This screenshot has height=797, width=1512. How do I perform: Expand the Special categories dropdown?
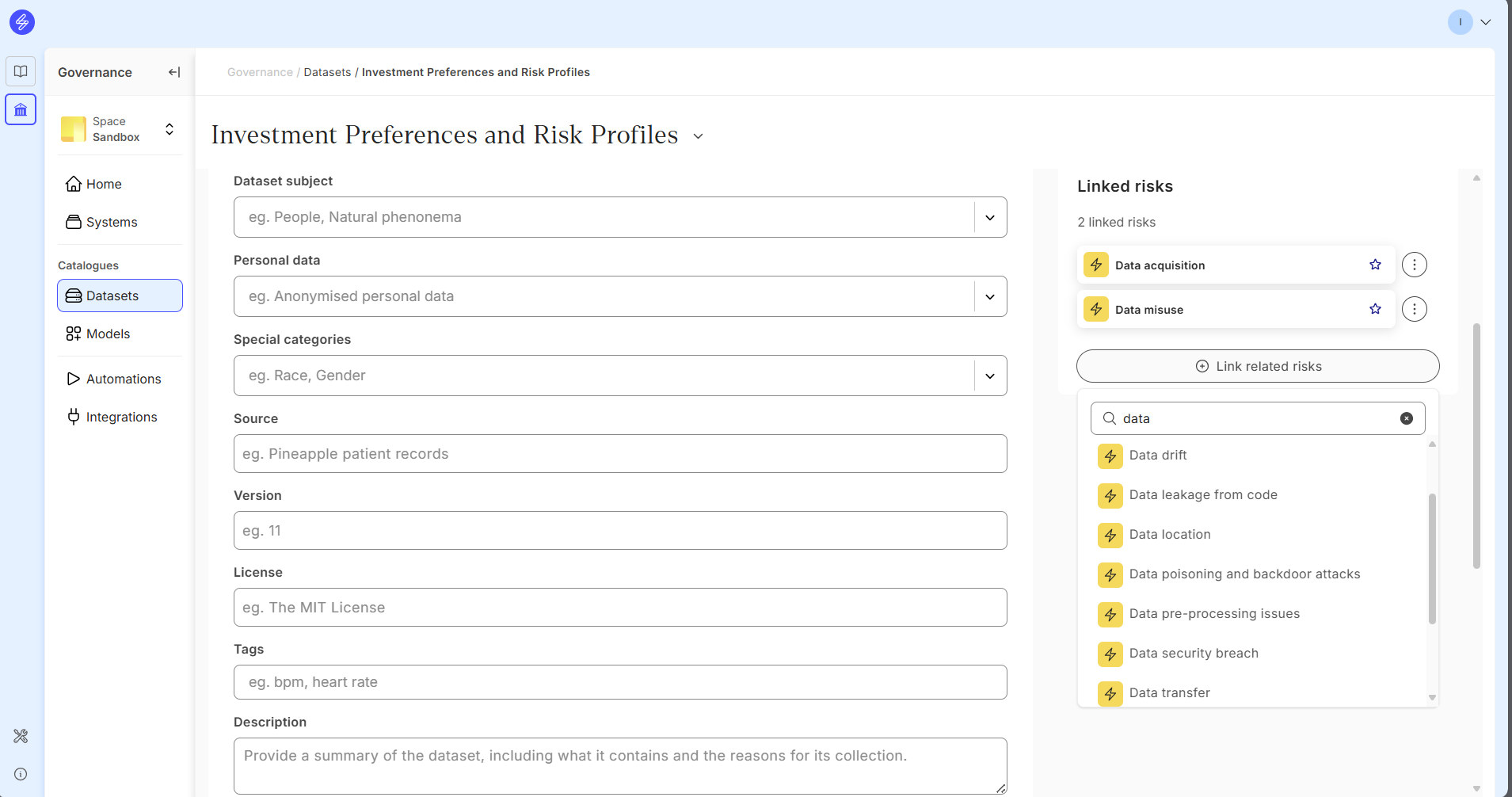click(x=989, y=376)
